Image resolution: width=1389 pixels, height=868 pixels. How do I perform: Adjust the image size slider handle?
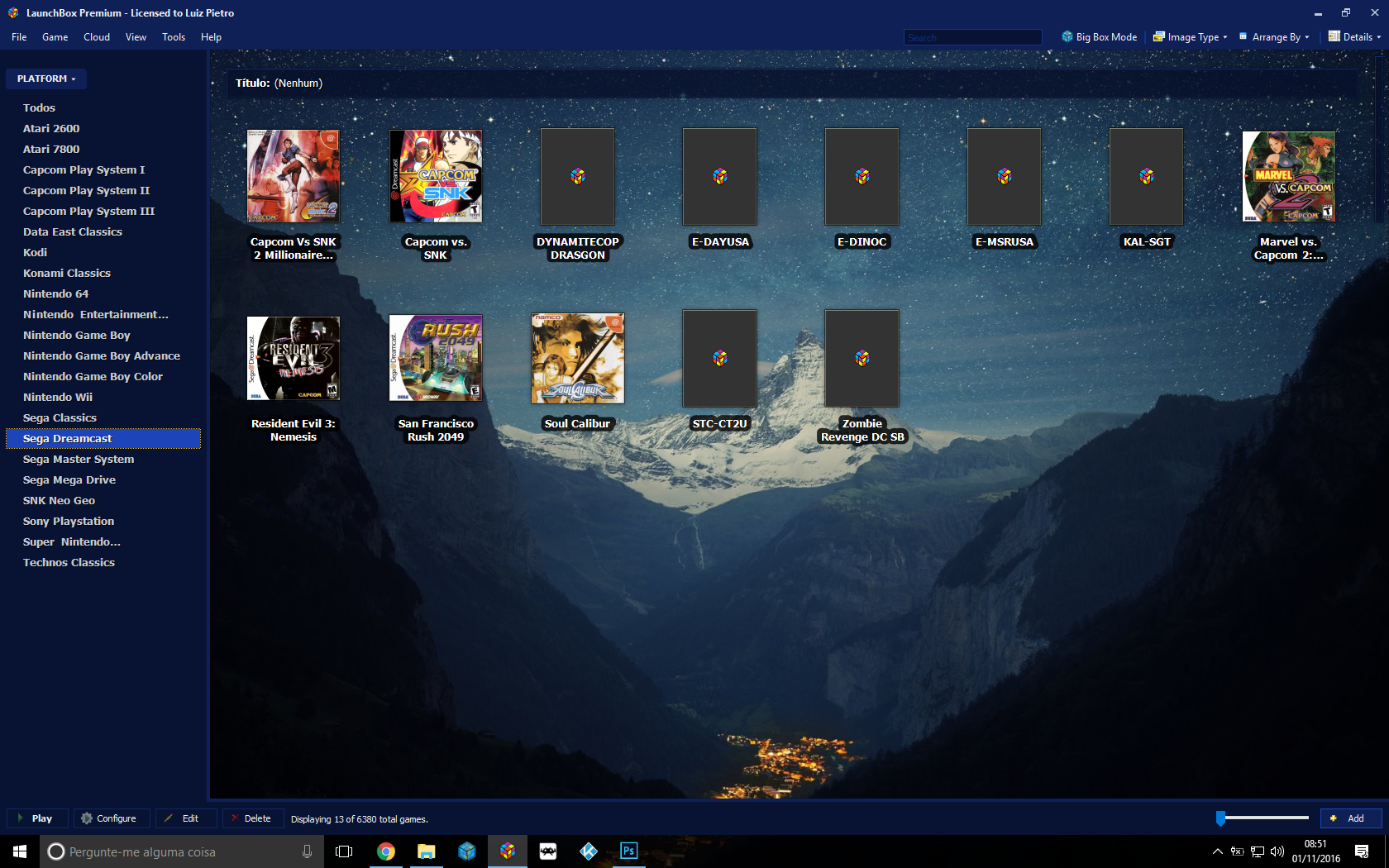1220,818
